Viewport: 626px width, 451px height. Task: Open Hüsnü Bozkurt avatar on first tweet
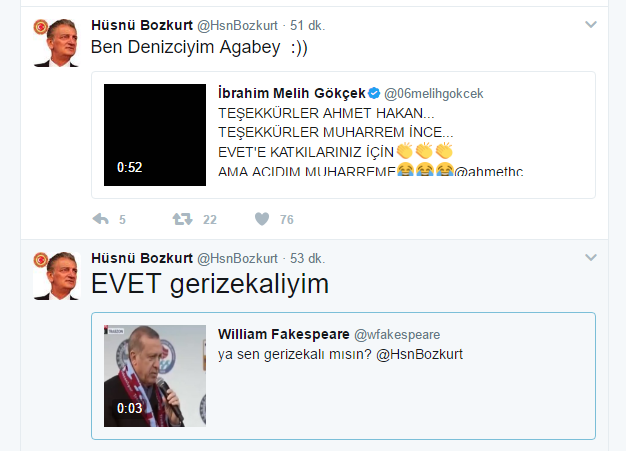pyautogui.click(x=56, y=40)
